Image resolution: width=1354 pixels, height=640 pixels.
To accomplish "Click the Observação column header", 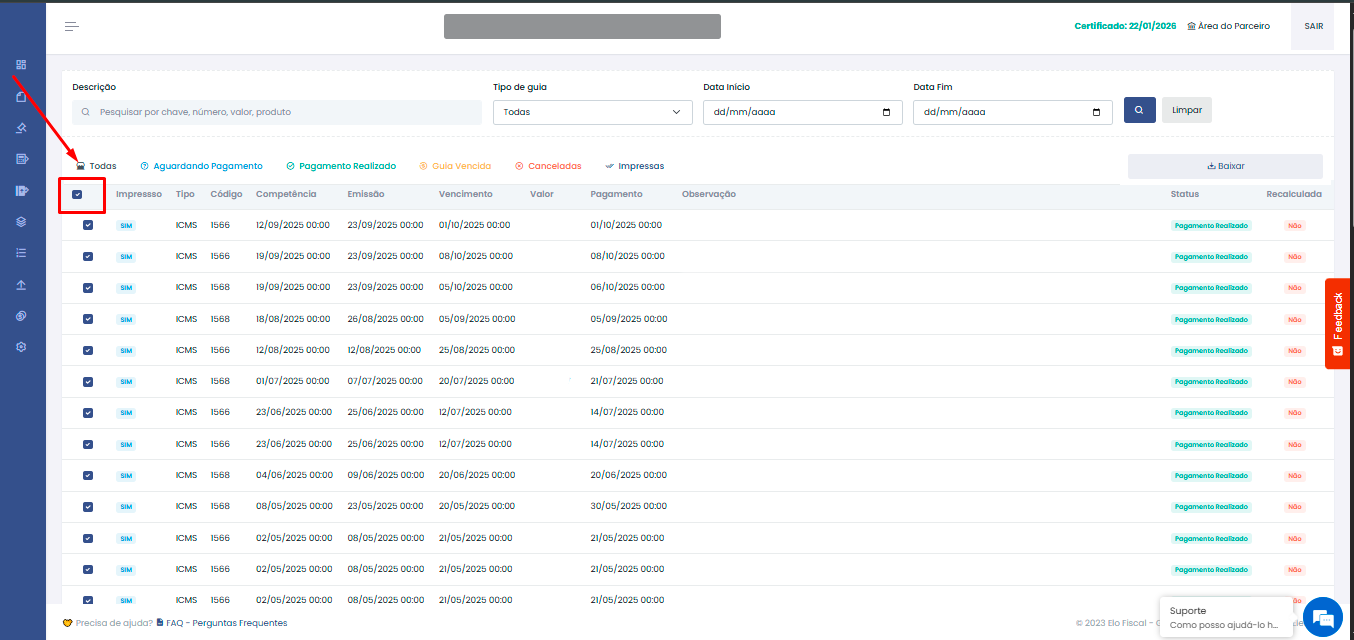I will pyautogui.click(x=709, y=194).
